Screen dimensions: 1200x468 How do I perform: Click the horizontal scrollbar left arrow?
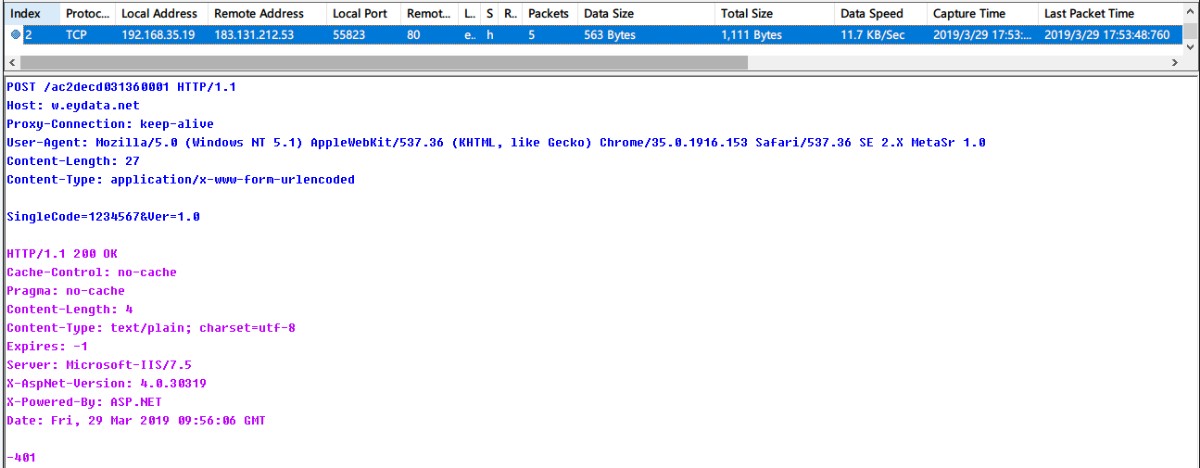(11, 62)
